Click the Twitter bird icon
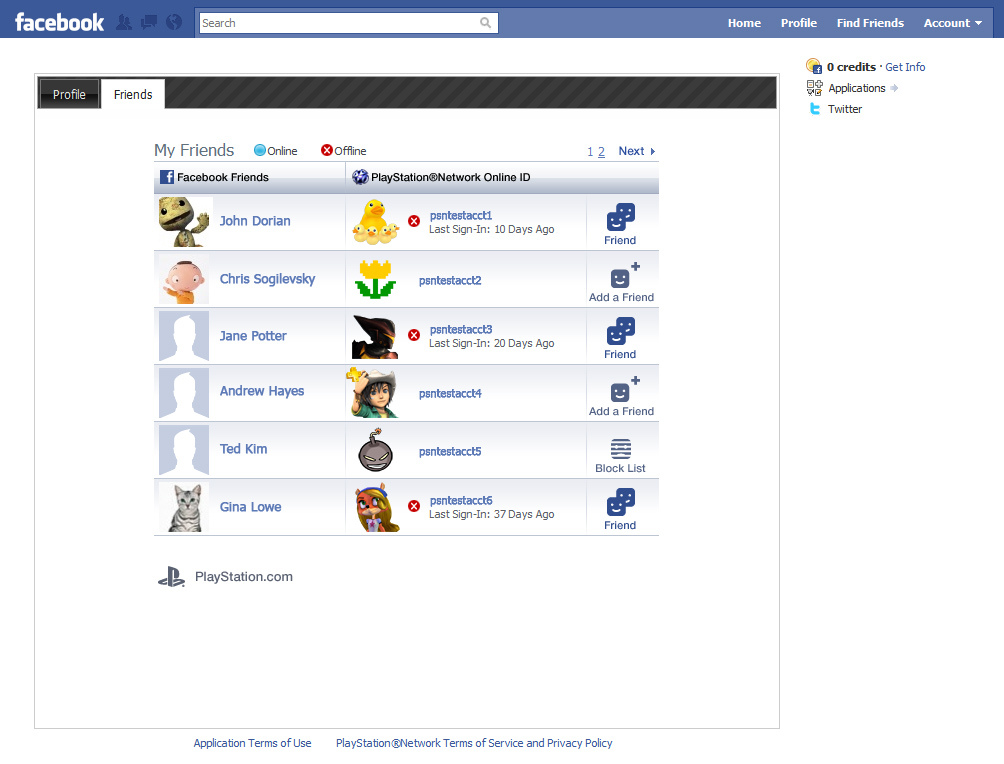 coord(814,109)
